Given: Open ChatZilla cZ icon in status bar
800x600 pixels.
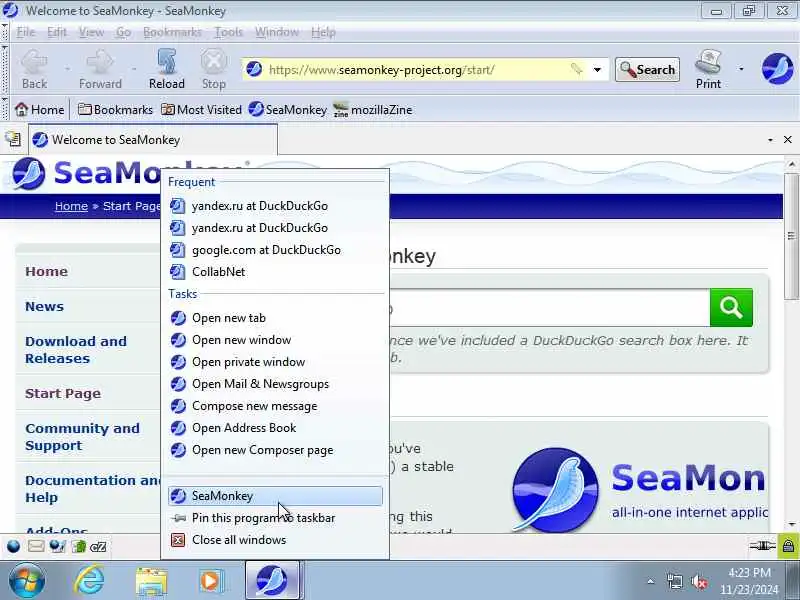Looking at the screenshot, I should pos(98,547).
